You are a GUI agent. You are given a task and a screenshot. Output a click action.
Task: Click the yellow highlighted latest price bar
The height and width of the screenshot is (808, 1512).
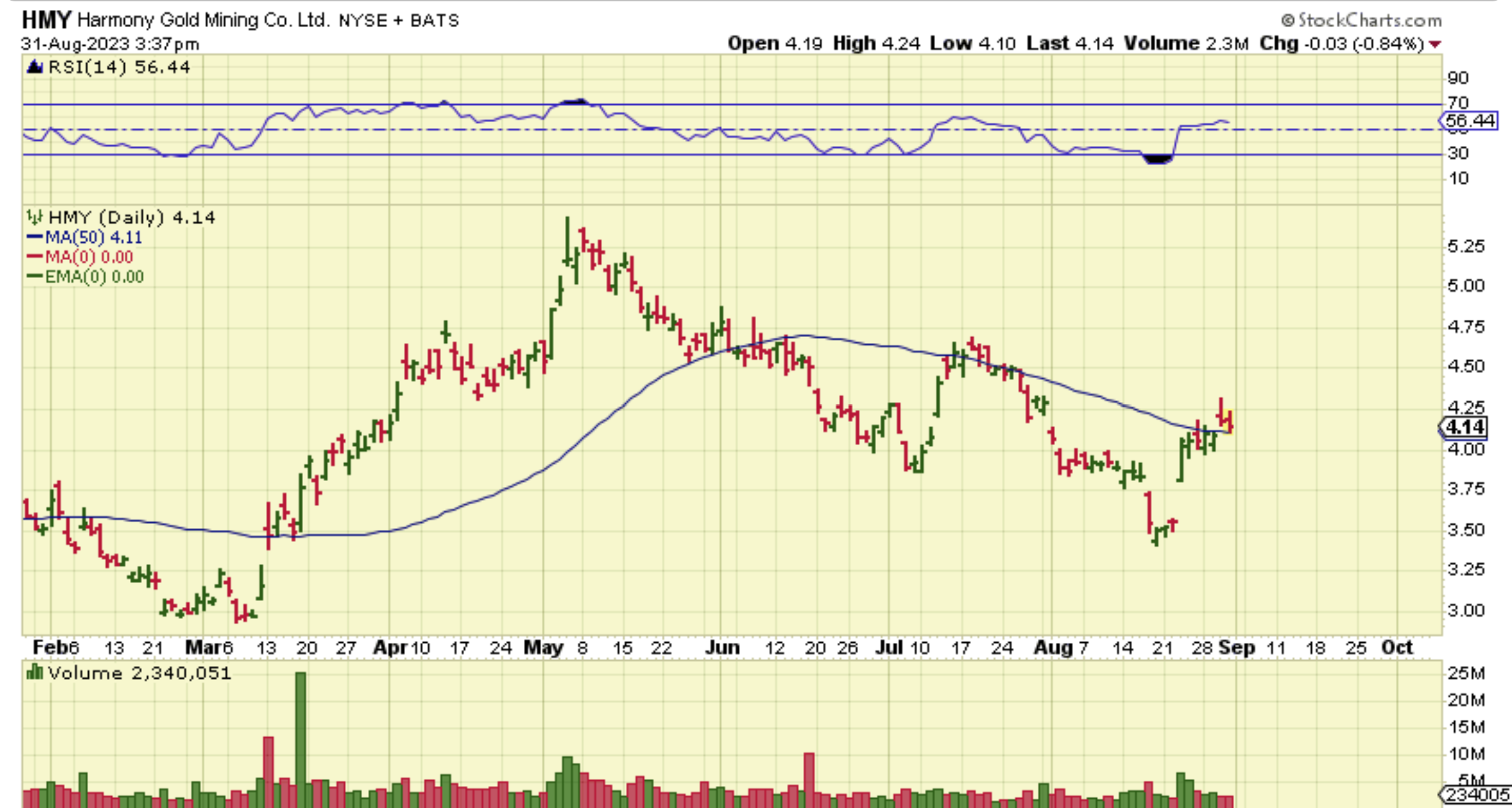point(1231,422)
